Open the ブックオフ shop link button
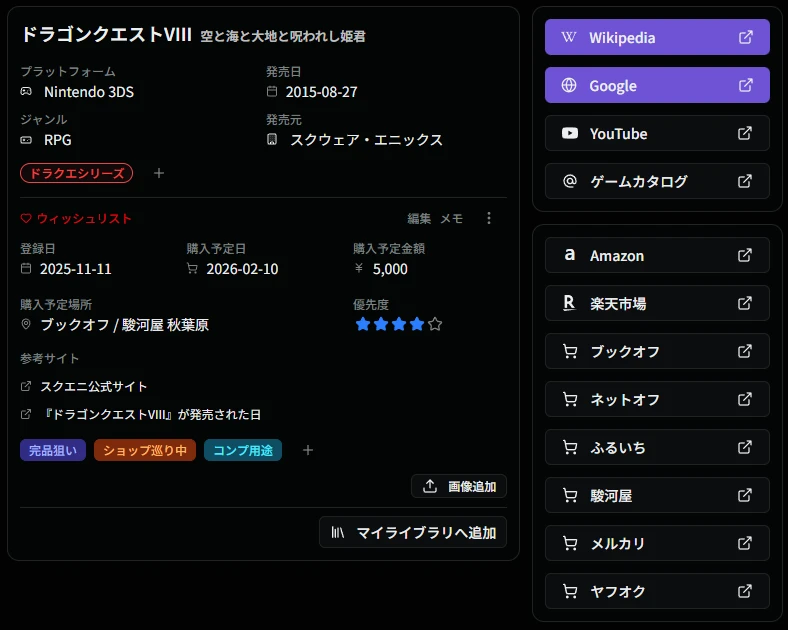 click(657, 351)
